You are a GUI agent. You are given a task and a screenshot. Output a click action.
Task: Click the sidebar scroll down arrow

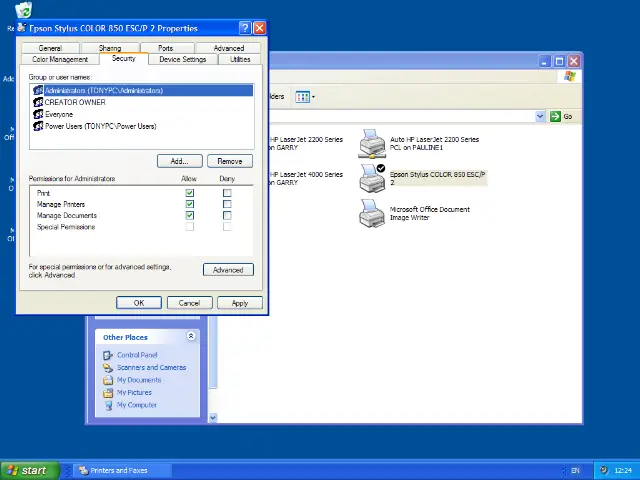213,418
